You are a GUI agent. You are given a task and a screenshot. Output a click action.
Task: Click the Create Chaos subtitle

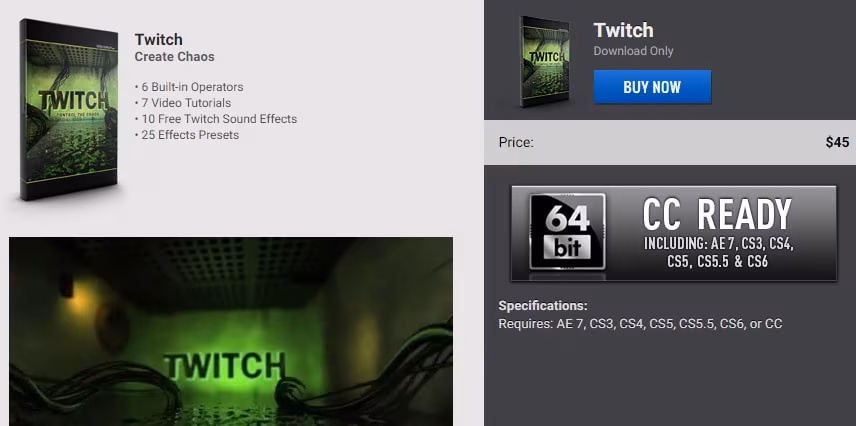point(175,56)
